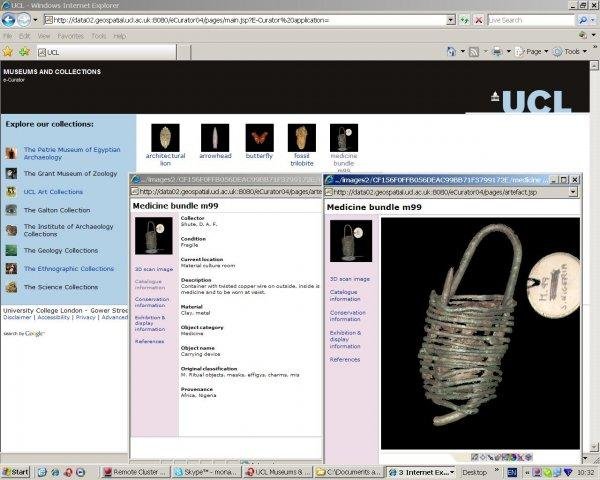Select the butterfly thumbnail
The width and height of the screenshot is (600, 480).
tap(259, 138)
